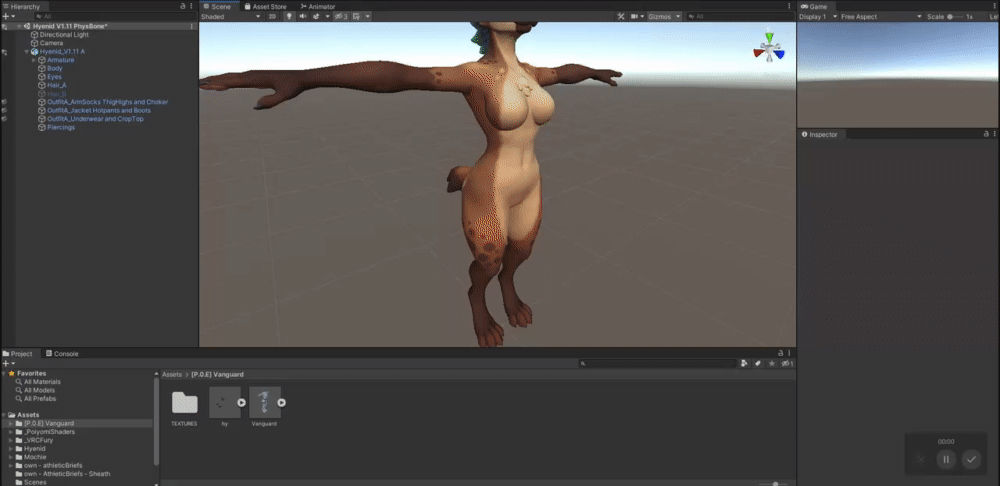
Task: Toggle the Inspector panel lock icon
Action: coord(987,135)
